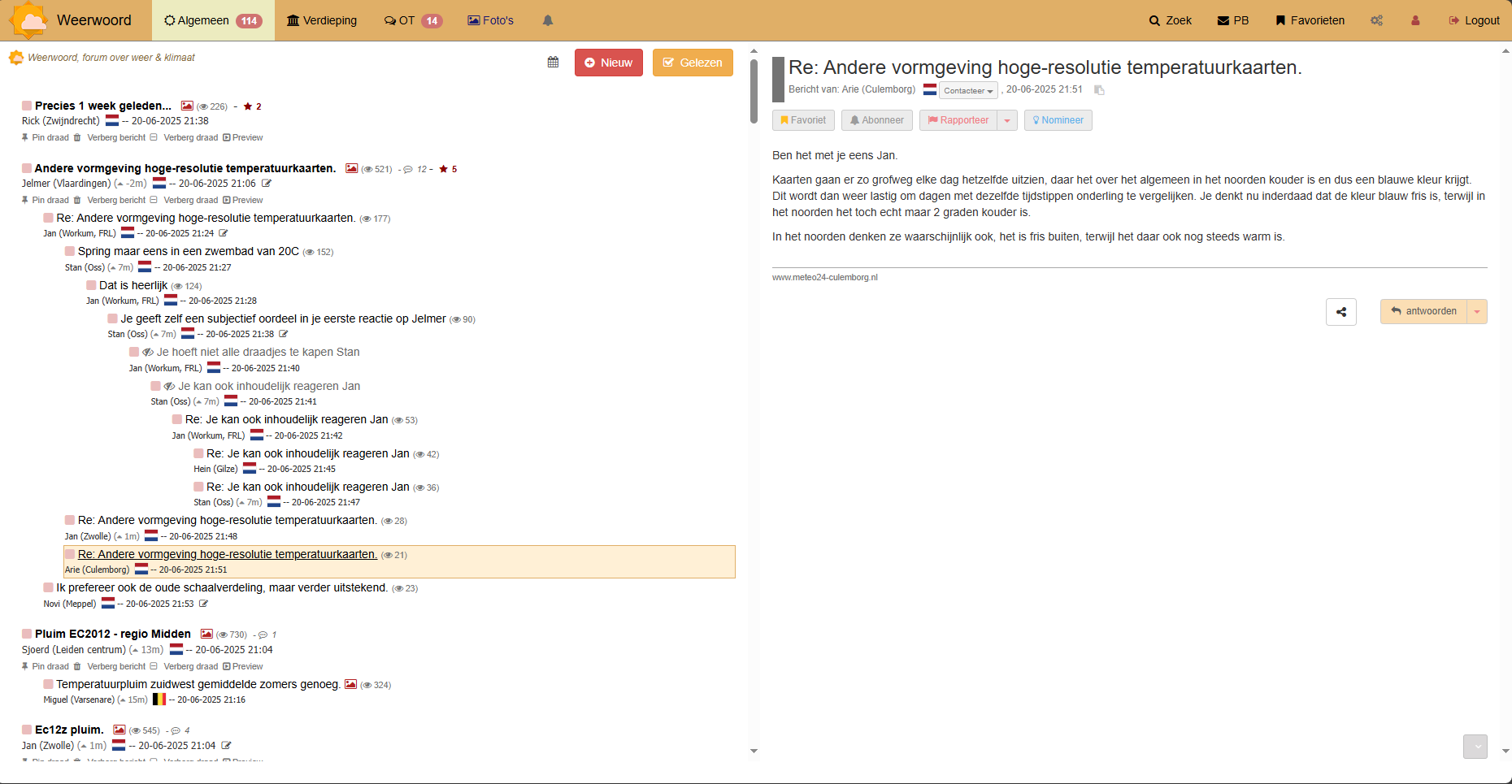
Task: Click the star rating showing 5
Action: [448, 169]
